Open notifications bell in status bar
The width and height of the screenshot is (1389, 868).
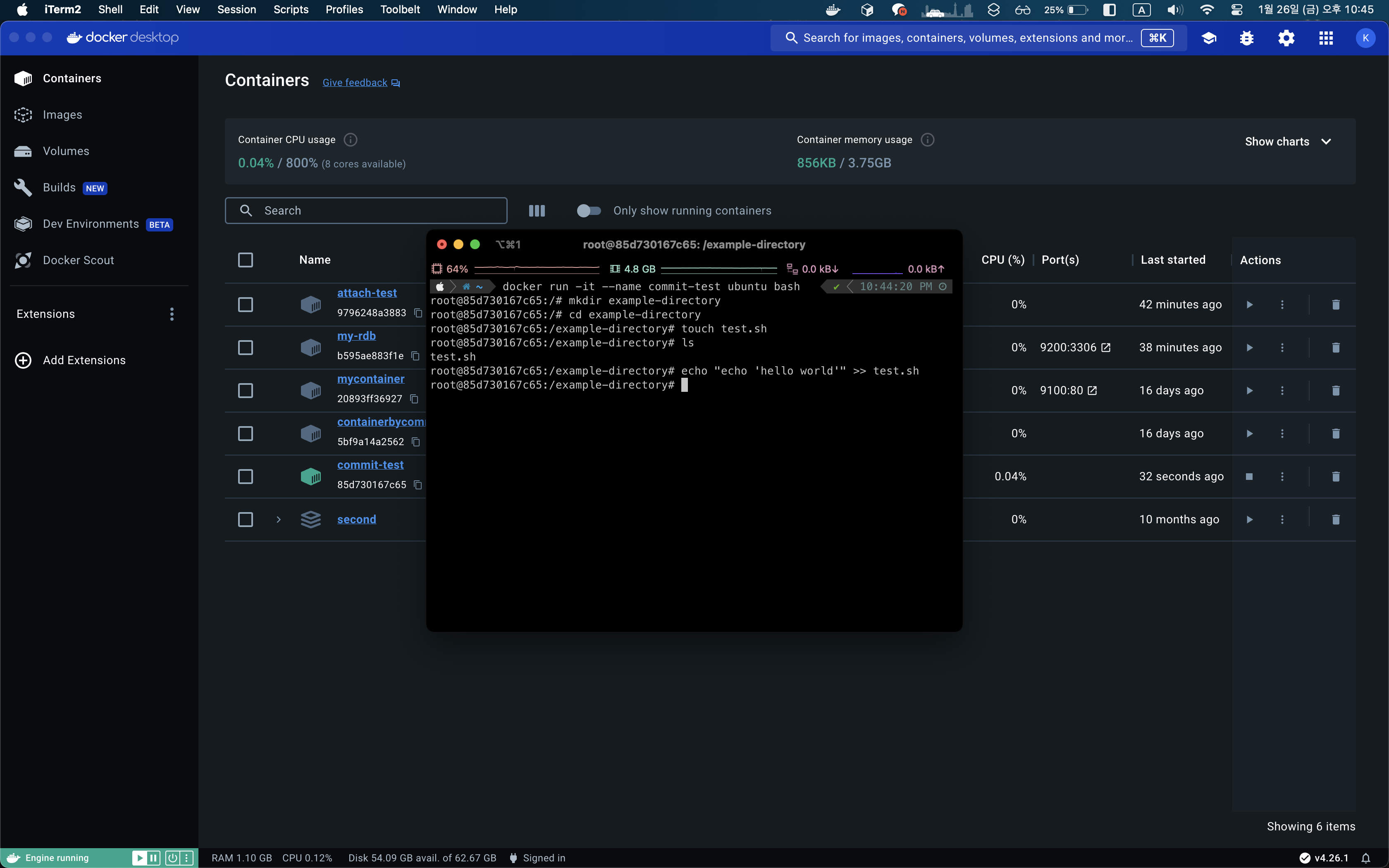(x=1365, y=858)
